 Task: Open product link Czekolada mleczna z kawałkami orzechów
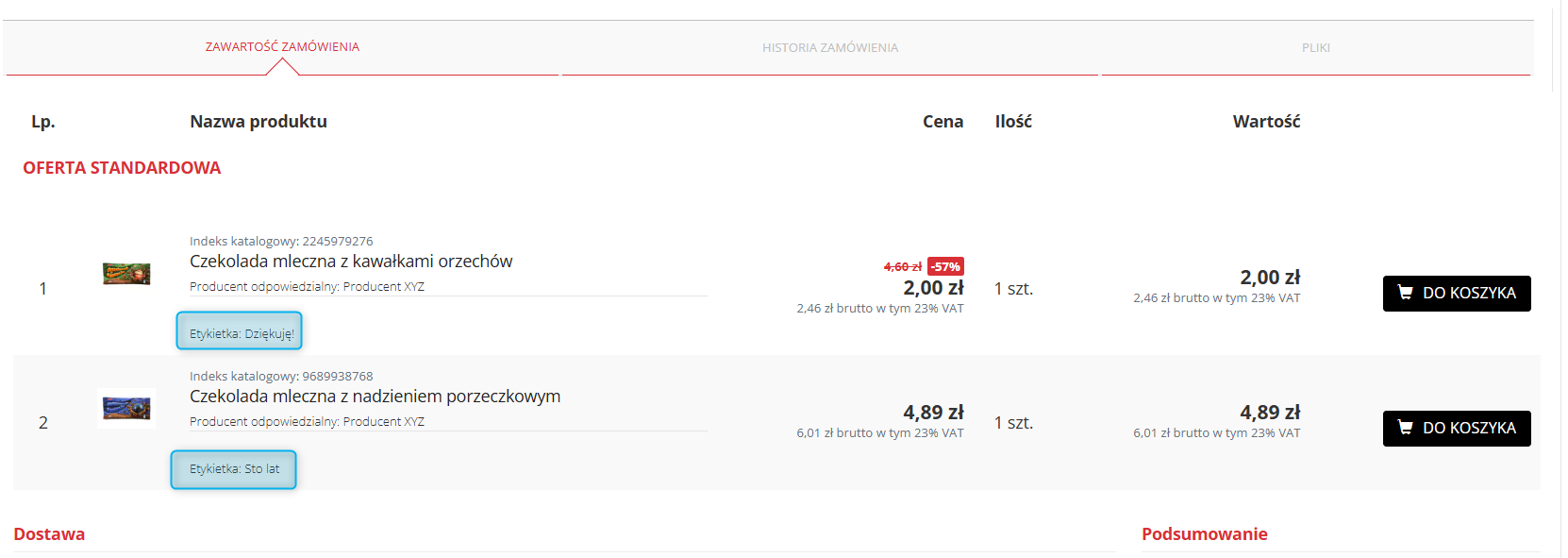click(x=351, y=262)
